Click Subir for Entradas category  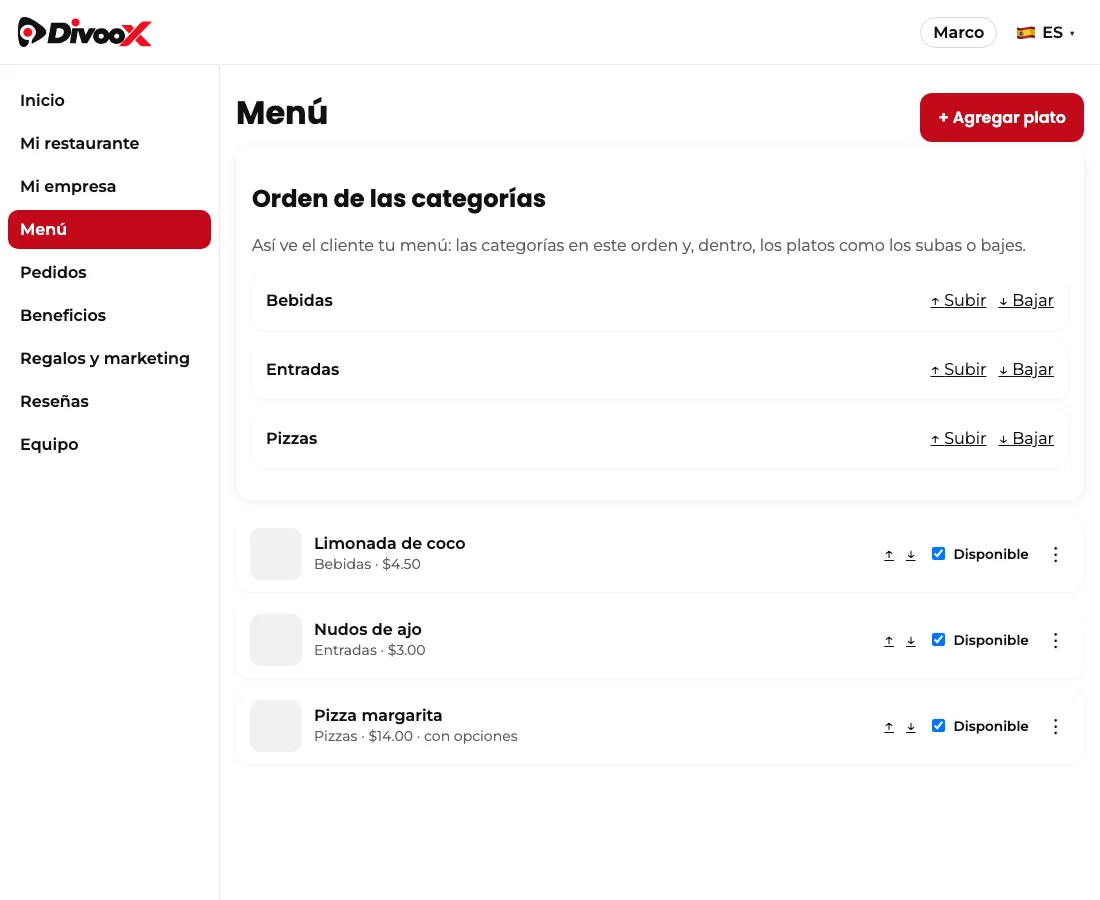958,369
